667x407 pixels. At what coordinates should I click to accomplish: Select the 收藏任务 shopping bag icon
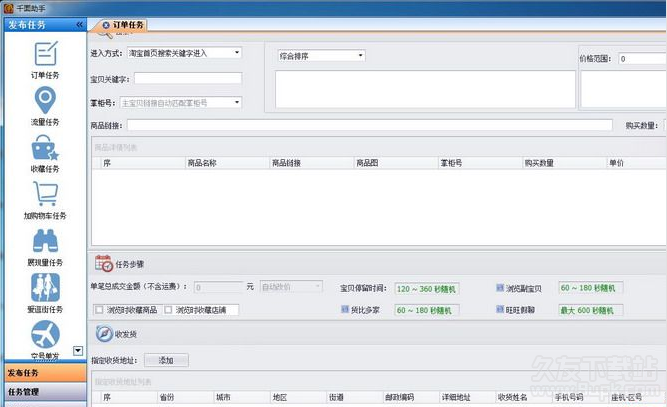pos(45,147)
